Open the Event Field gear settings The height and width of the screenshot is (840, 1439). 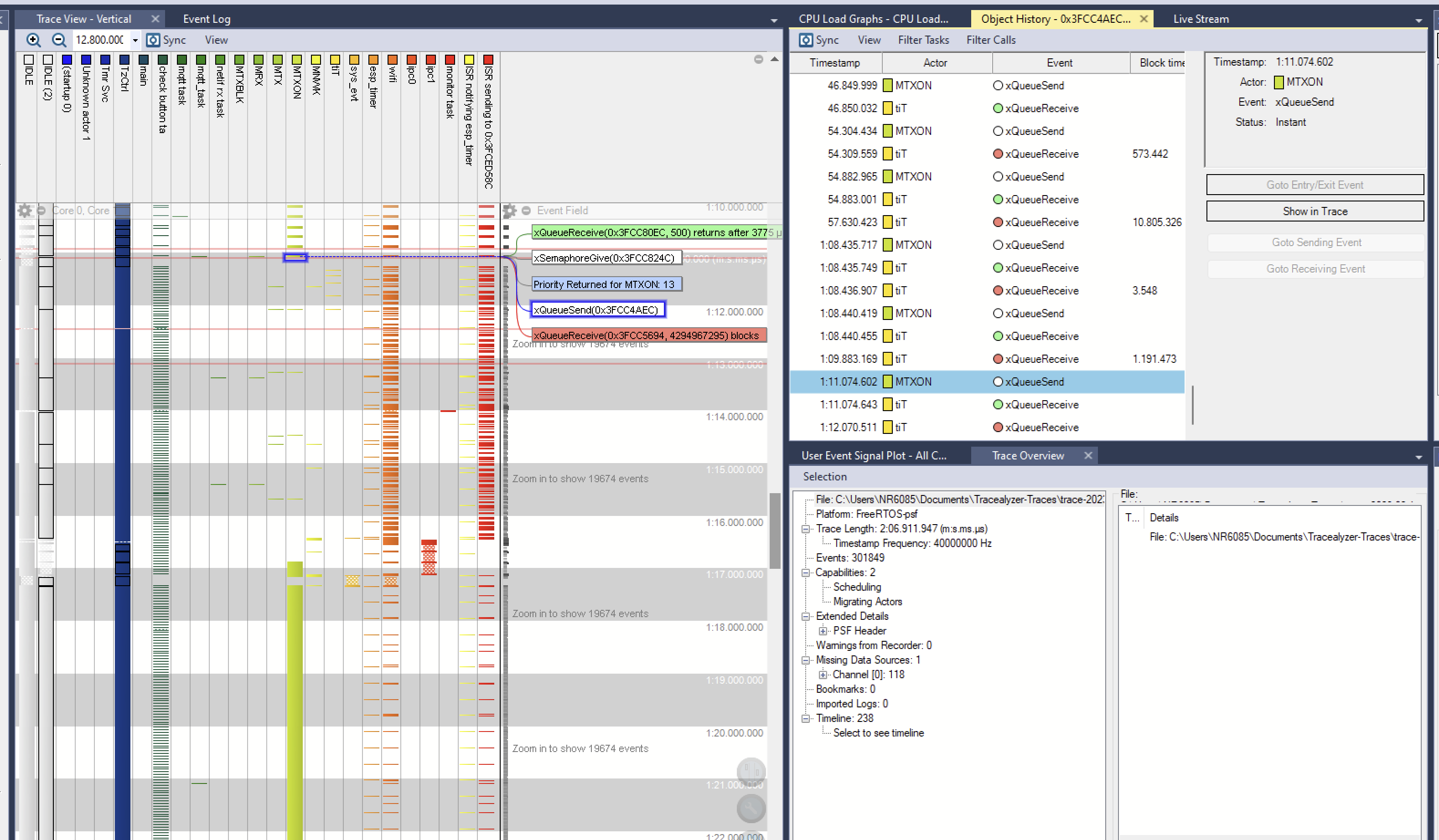click(x=509, y=211)
